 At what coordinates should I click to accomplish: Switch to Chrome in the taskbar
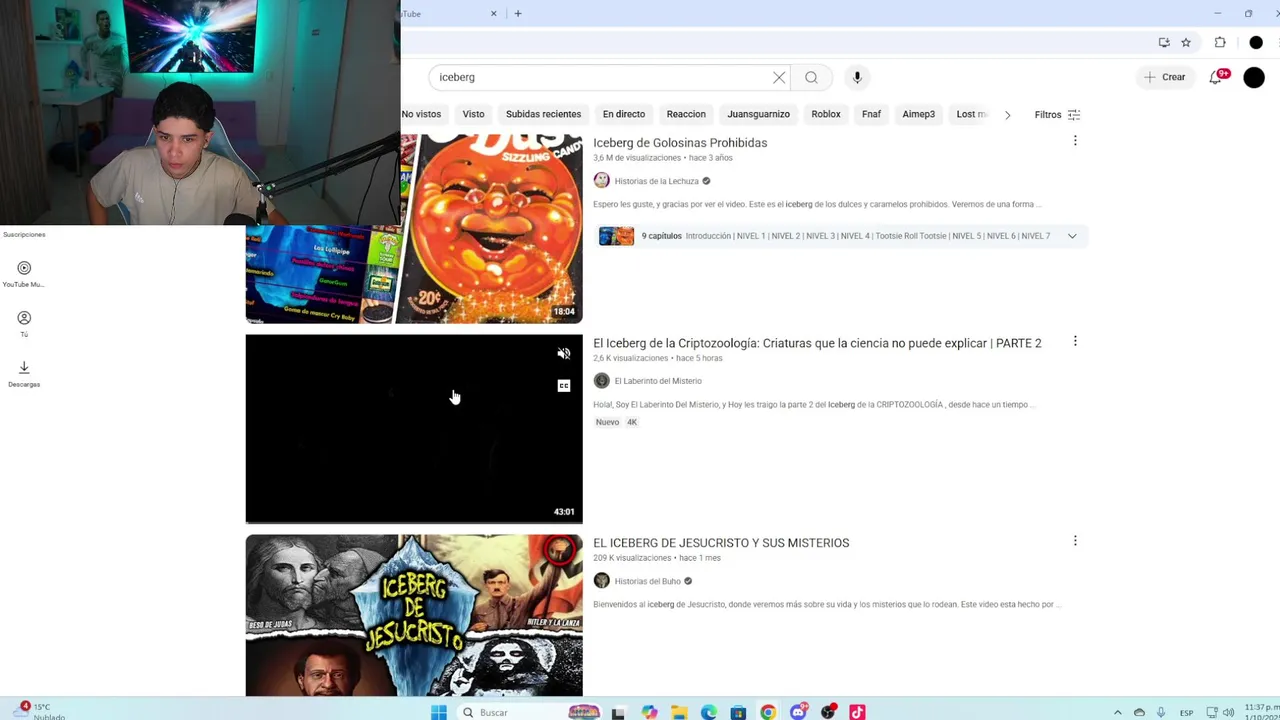768,712
